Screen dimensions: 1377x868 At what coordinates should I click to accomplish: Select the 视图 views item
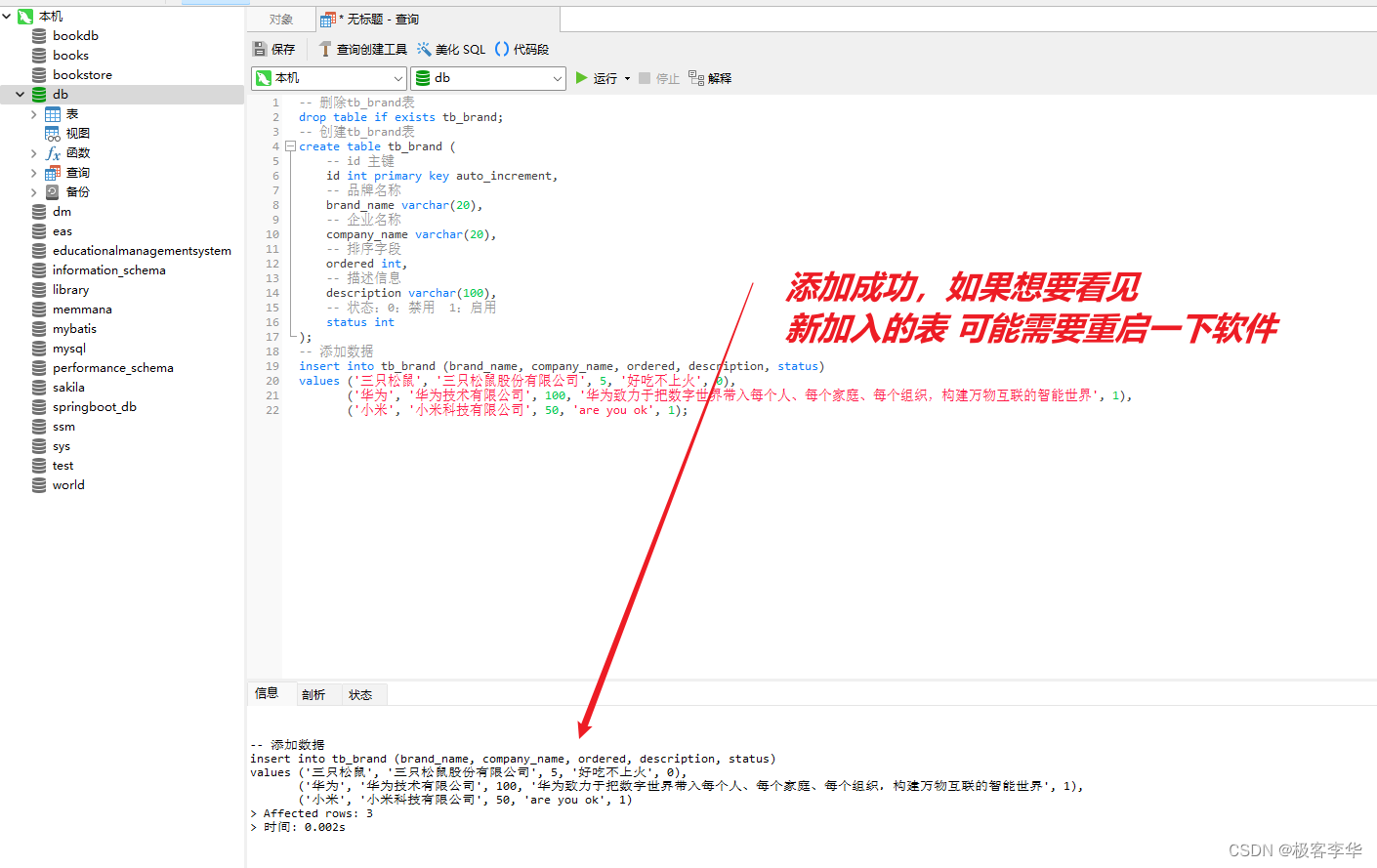pyautogui.click(x=77, y=134)
